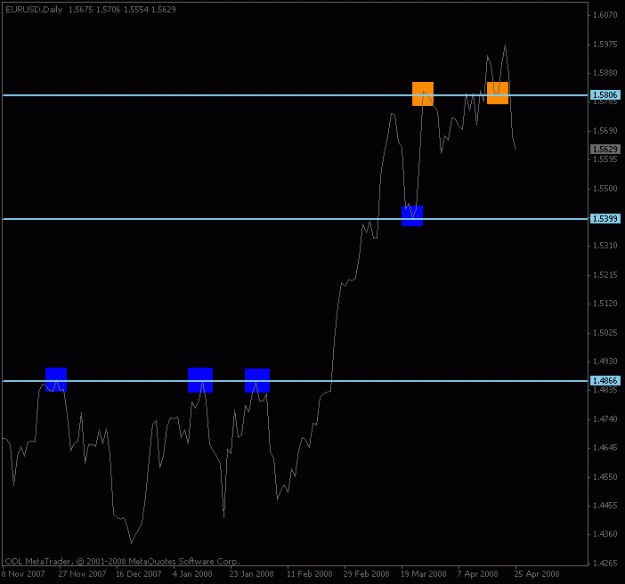
Task: Click the 1.4740 price scale value
Action: 605,419
